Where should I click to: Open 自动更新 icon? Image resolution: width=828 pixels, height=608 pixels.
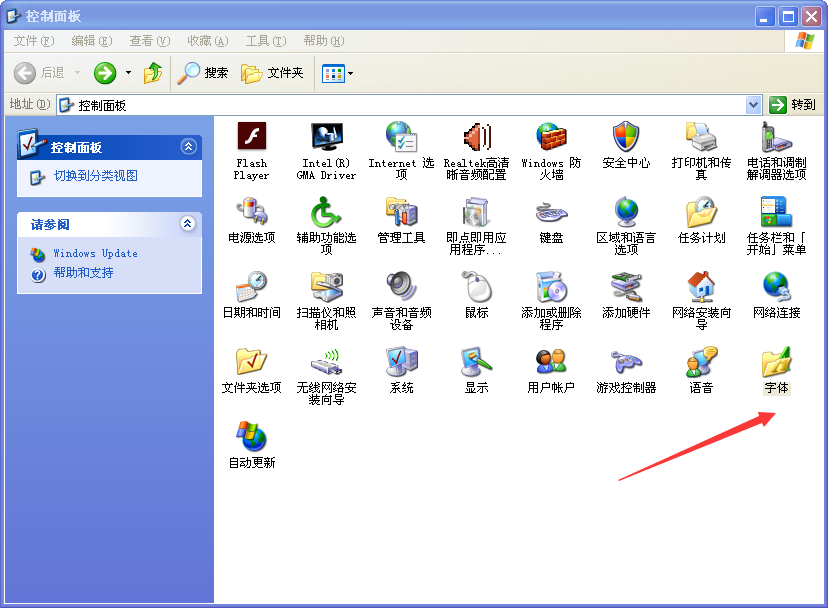[251, 436]
